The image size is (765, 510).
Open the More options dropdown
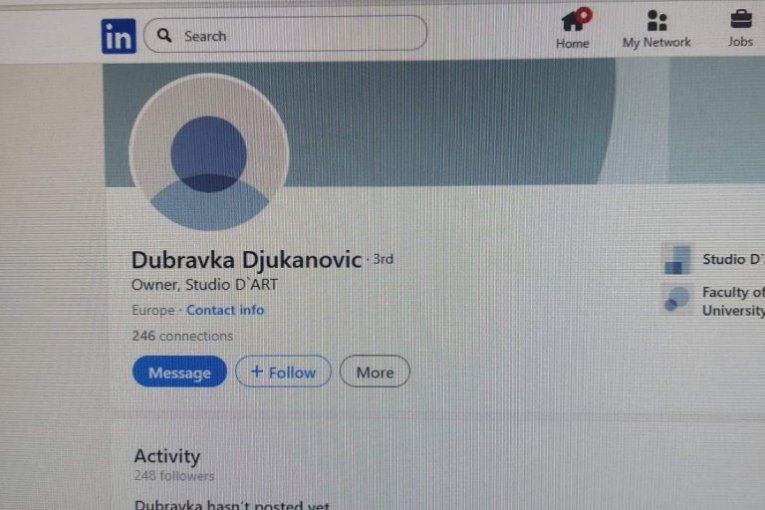point(375,372)
